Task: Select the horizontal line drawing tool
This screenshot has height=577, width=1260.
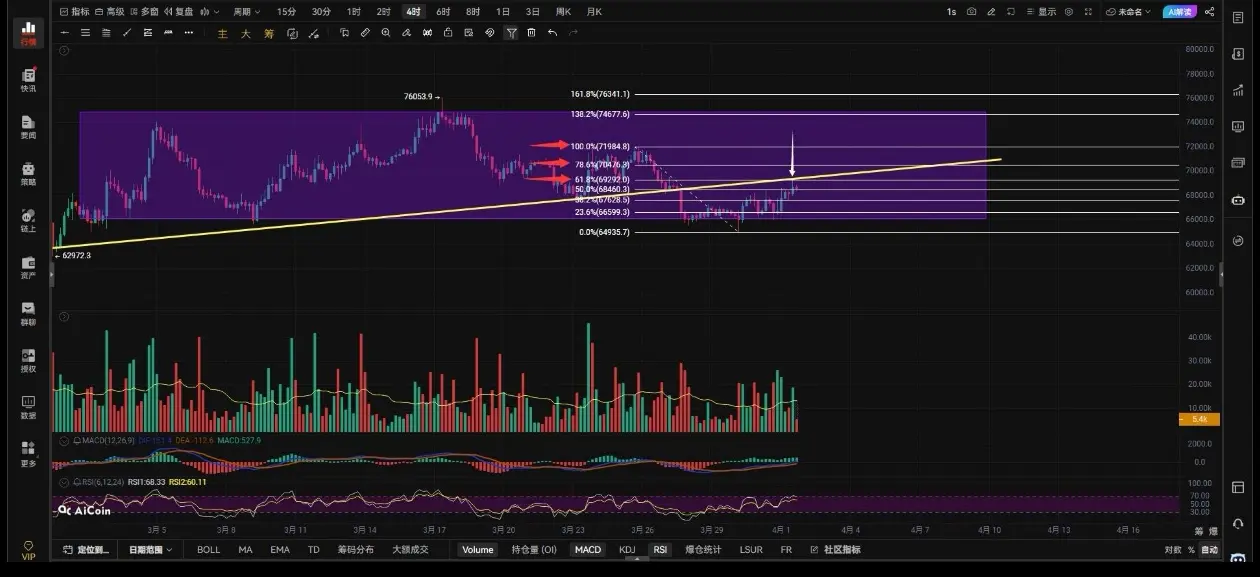Action: [65, 33]
